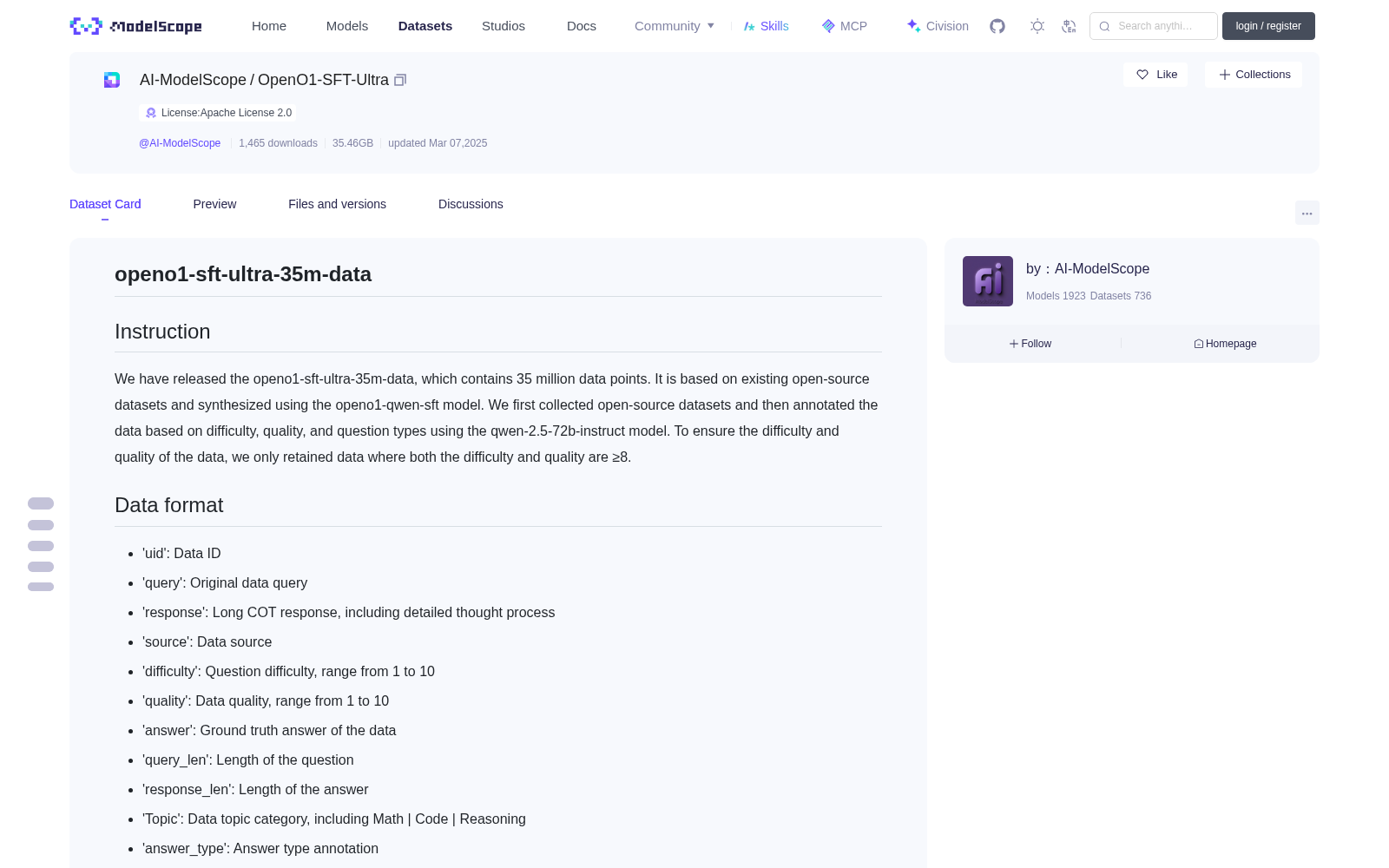Click 'Models 1923' count text
1389x868 pixels.
pyautogui.click(x=1056, y=296)
